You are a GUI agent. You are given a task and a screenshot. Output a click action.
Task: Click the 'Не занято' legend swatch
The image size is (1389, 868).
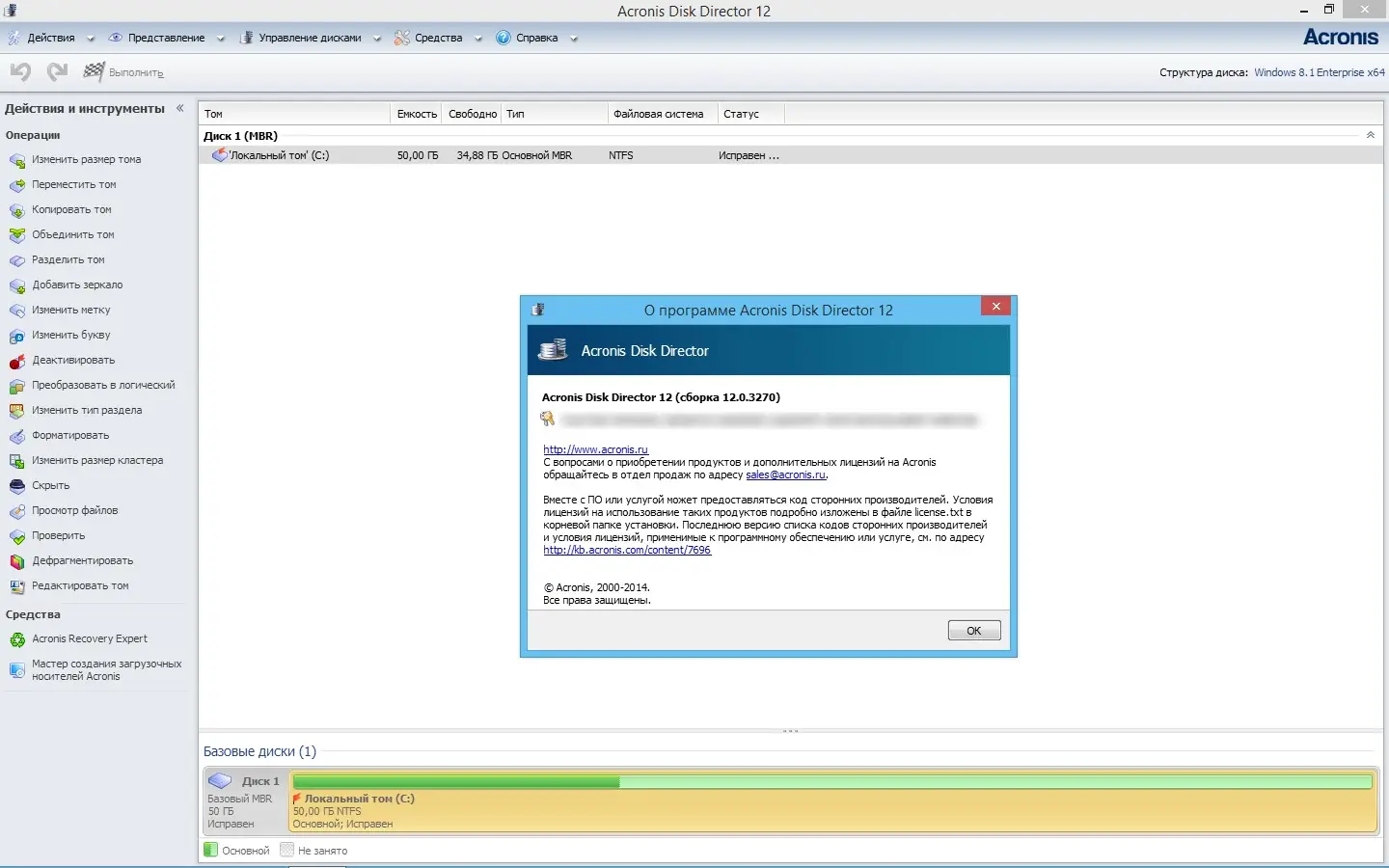(286, 850)
